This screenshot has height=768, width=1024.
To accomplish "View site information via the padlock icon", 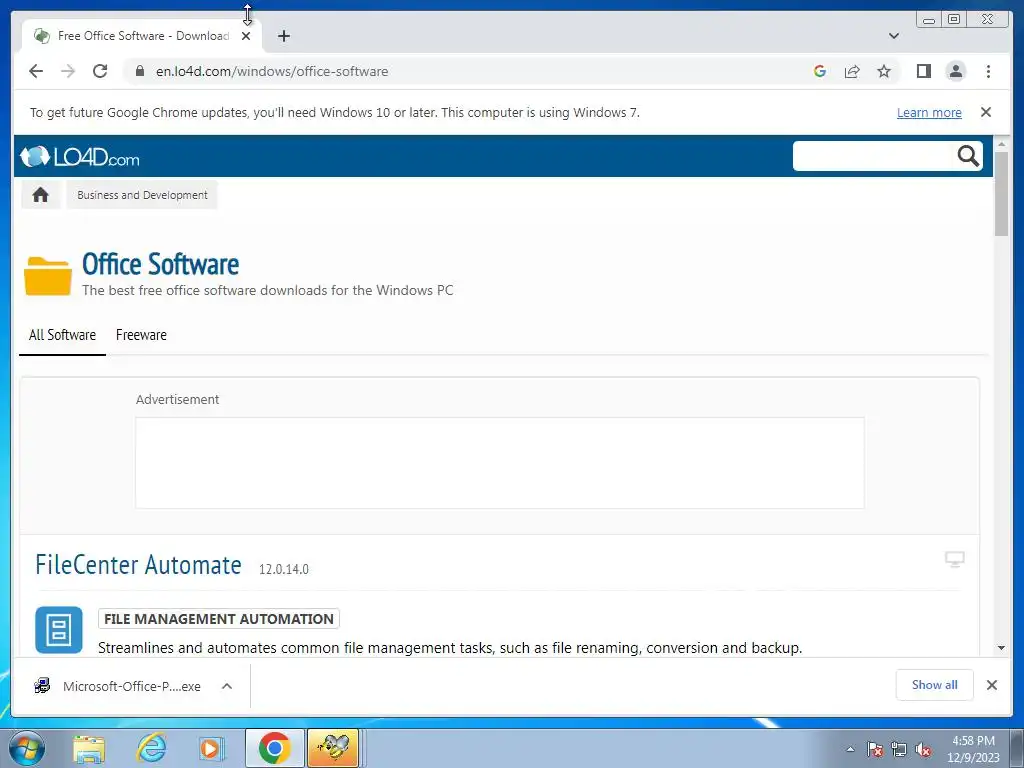I will point(139,71).
